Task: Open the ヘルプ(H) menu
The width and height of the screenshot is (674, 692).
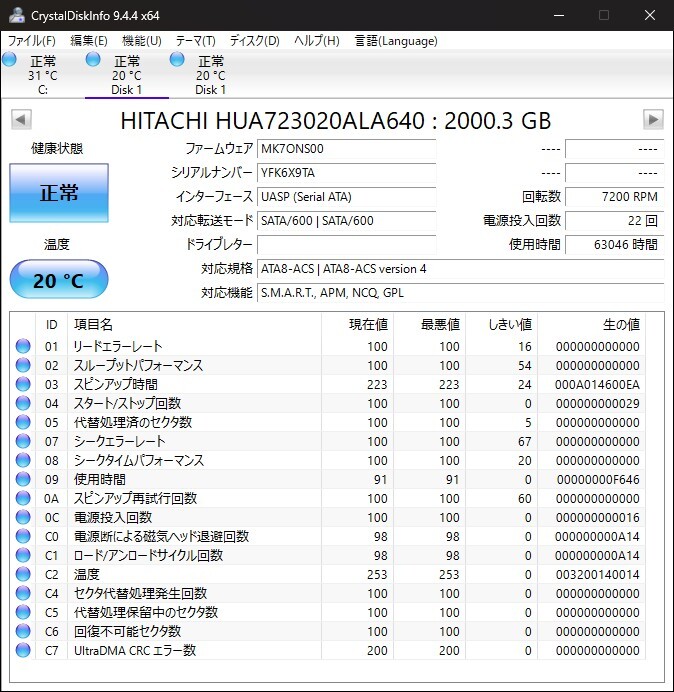Action: (x=317, y=41)
